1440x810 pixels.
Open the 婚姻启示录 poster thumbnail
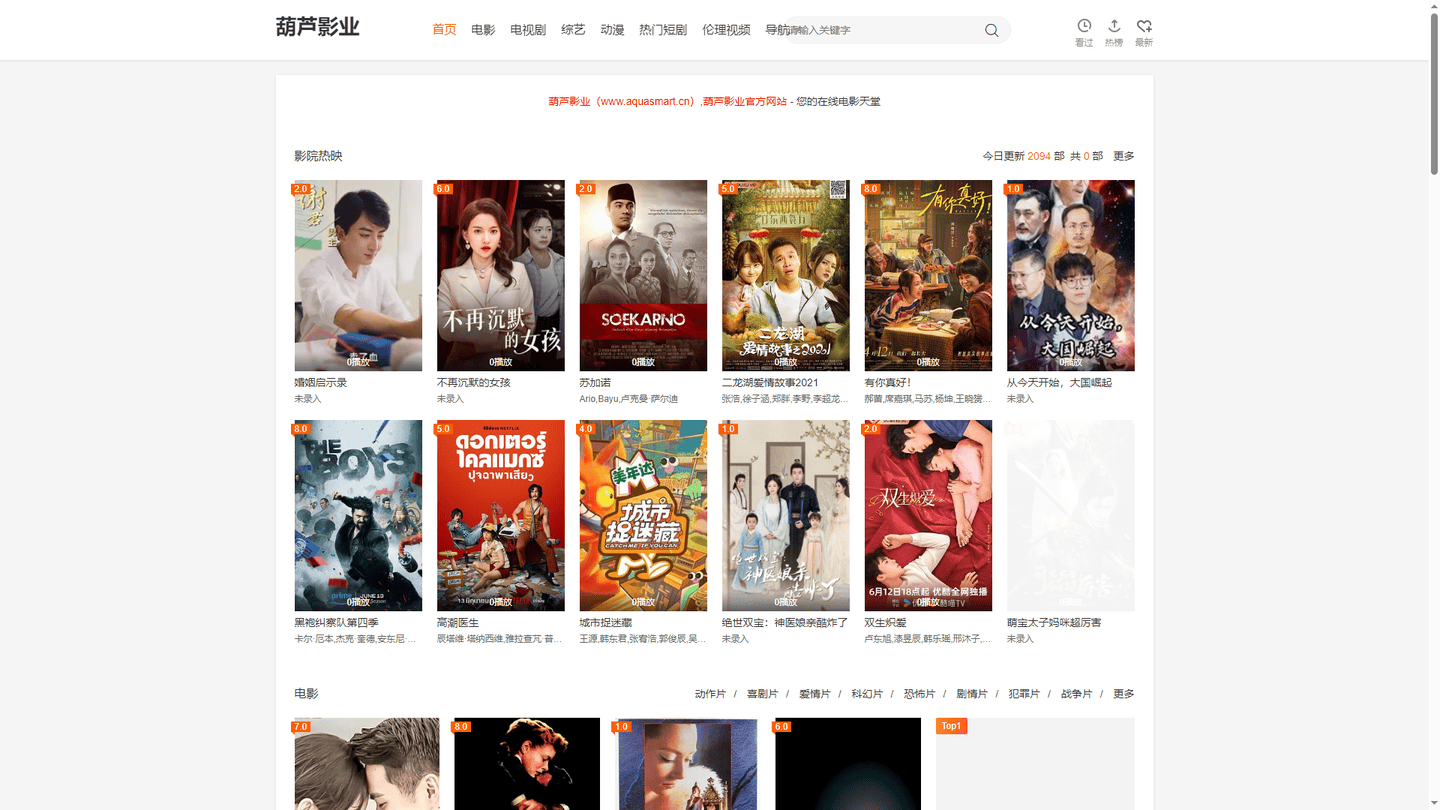(x=358, y=275)
